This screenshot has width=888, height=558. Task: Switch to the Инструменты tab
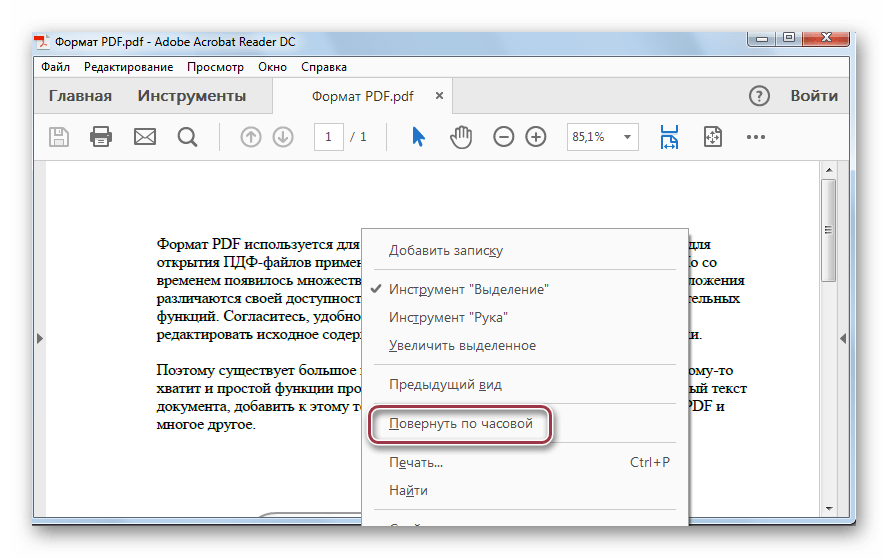[x=191, y=96]
